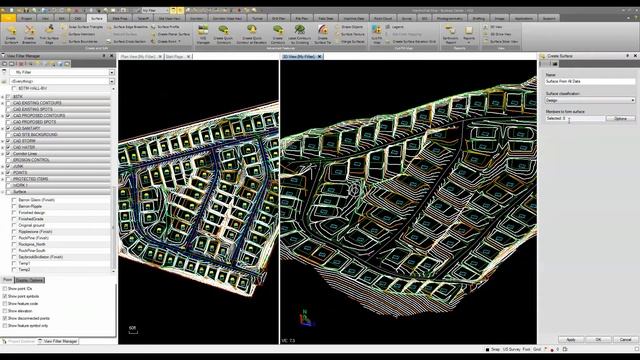This screenshot has width=640, height=360.
Task: Click the Options button in Create Surface
Action: (620, 118)
